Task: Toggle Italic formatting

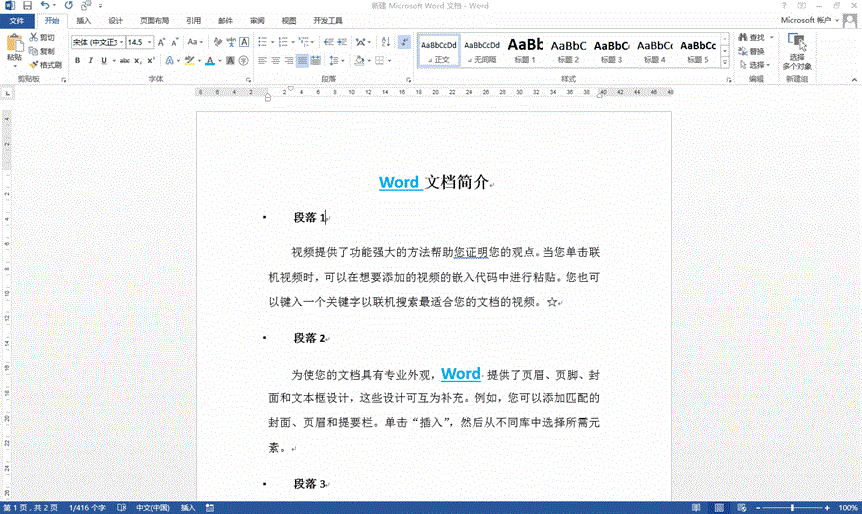Action: point(90,61)
